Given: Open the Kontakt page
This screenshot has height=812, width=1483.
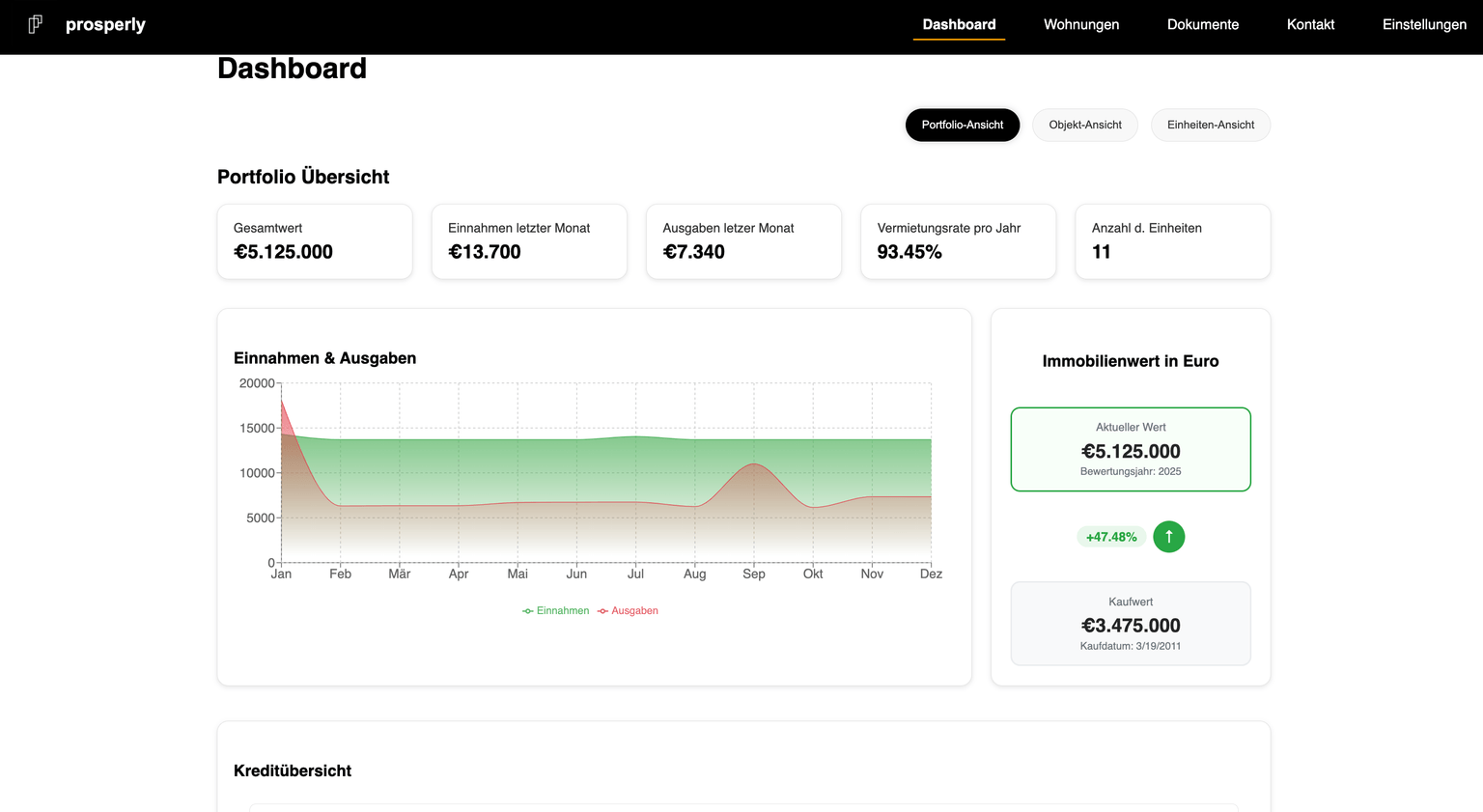Looking at the screenshot, I should pos(1310,25).
